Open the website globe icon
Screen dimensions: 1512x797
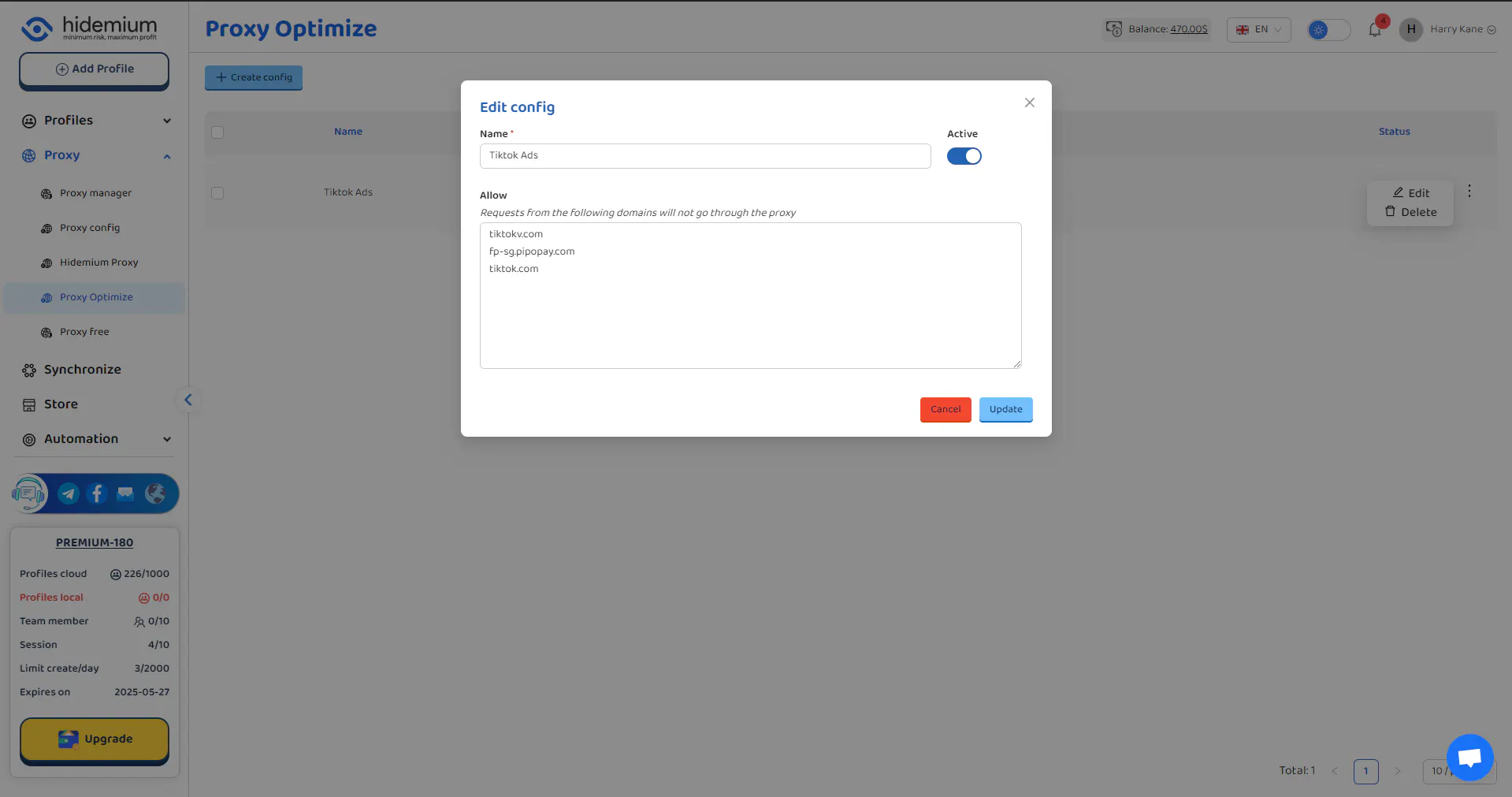pyautogui.click(x=155, y=493)
